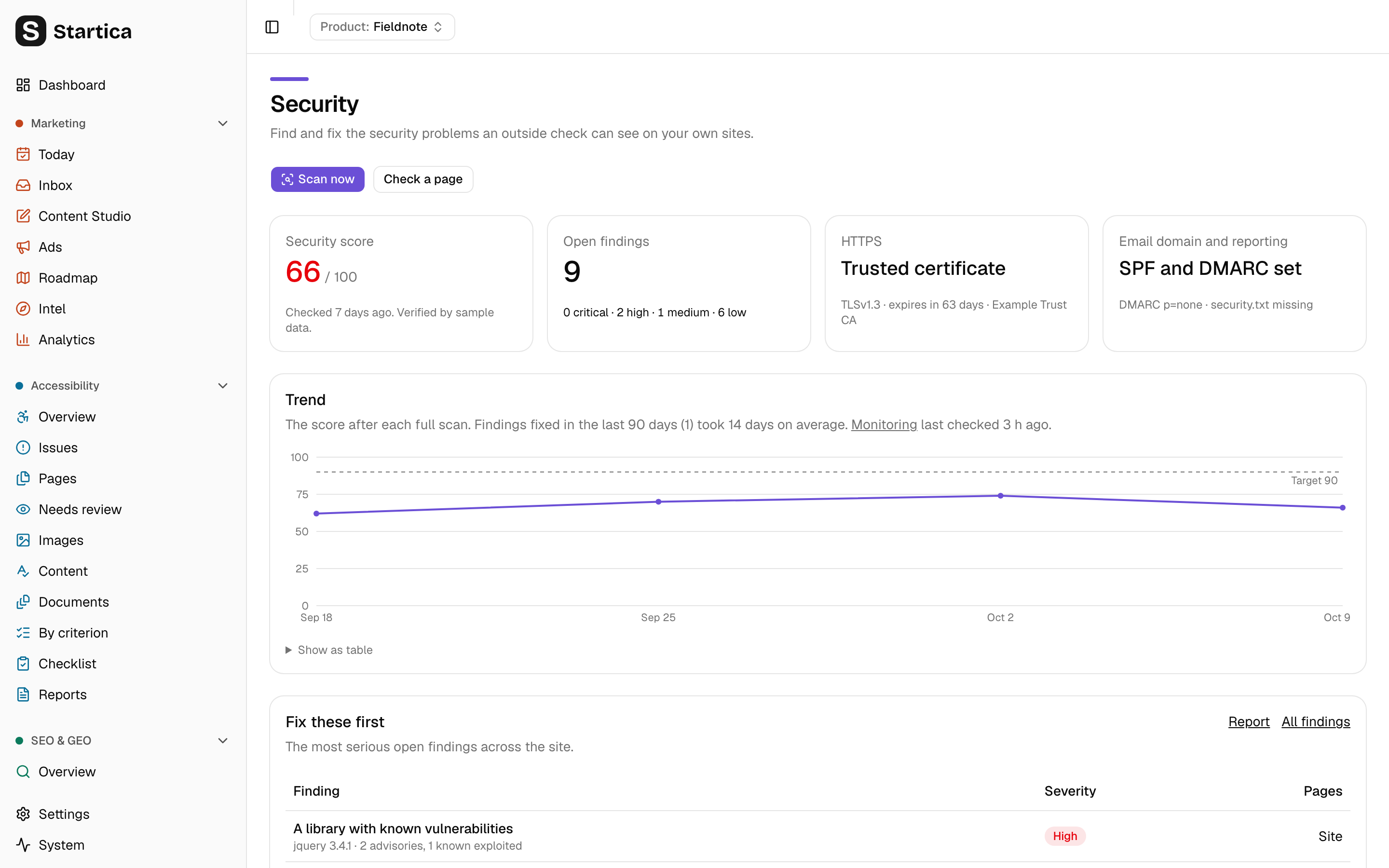Screen dimensions: 1389x868
Task: Open the Product: Fieldnote selector
Action: 382,27
